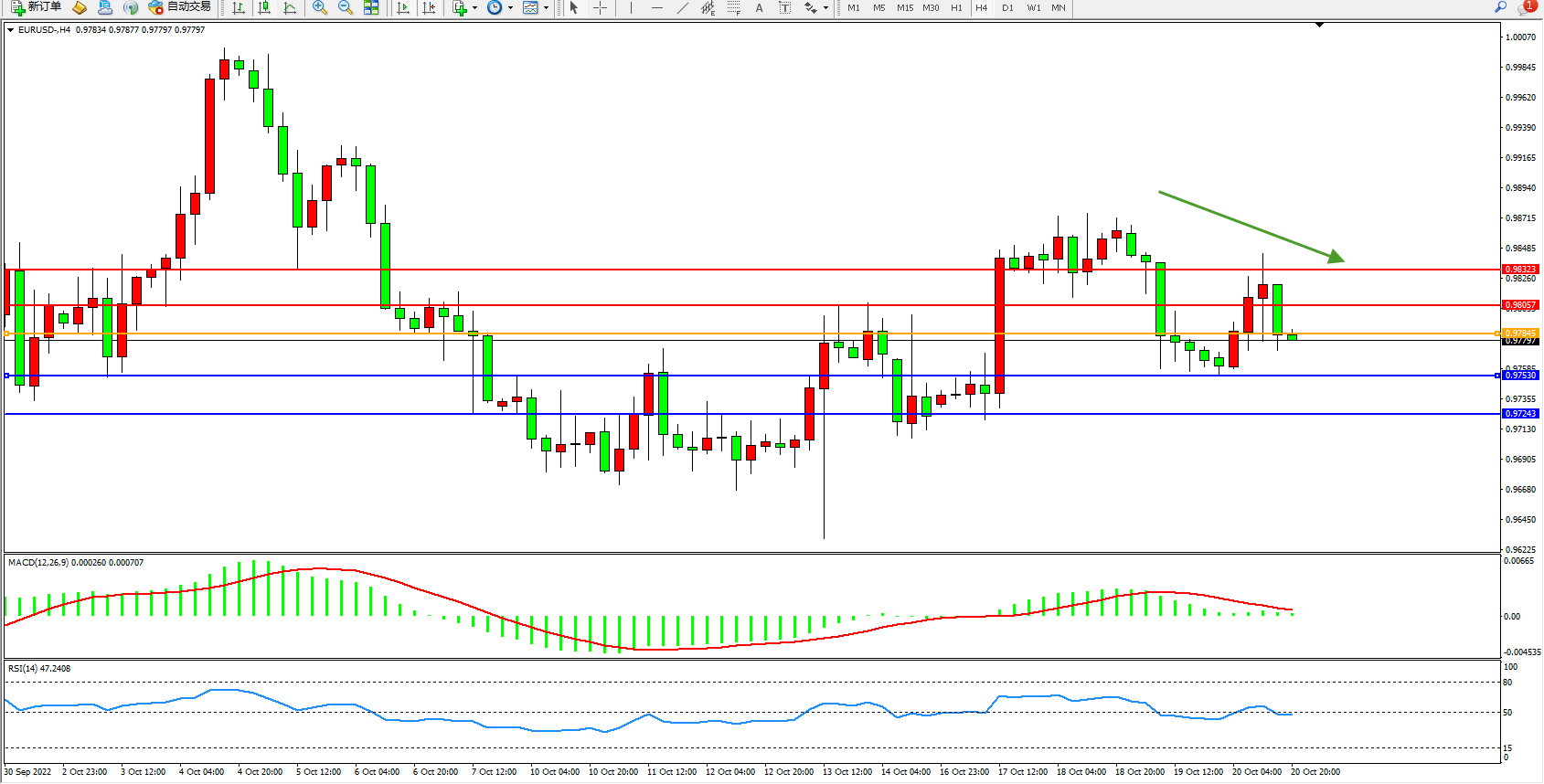Select the crosshair tool
This screenshot has height=784, width=1544.
(x=600, y=7)
